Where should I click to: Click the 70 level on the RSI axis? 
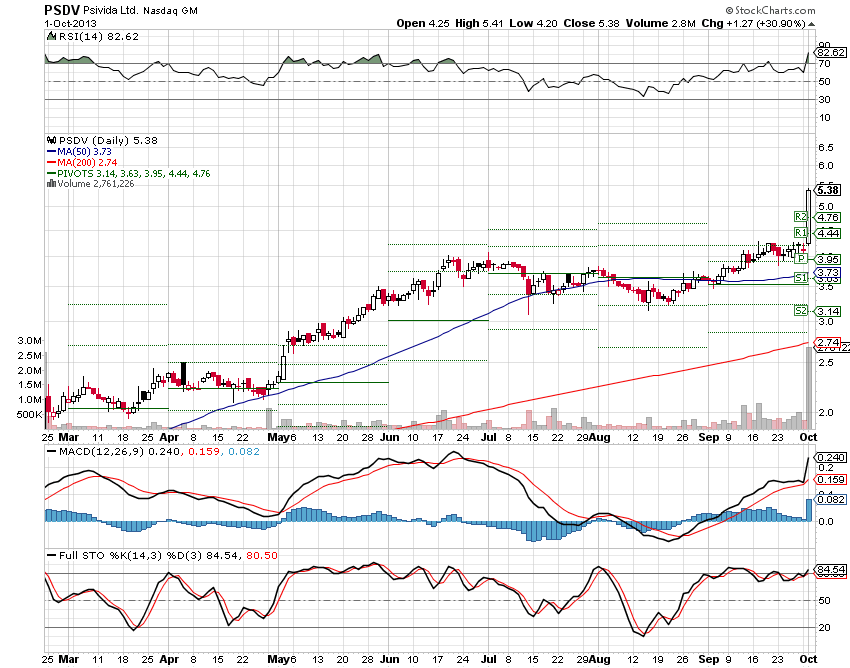click(825, 63)
